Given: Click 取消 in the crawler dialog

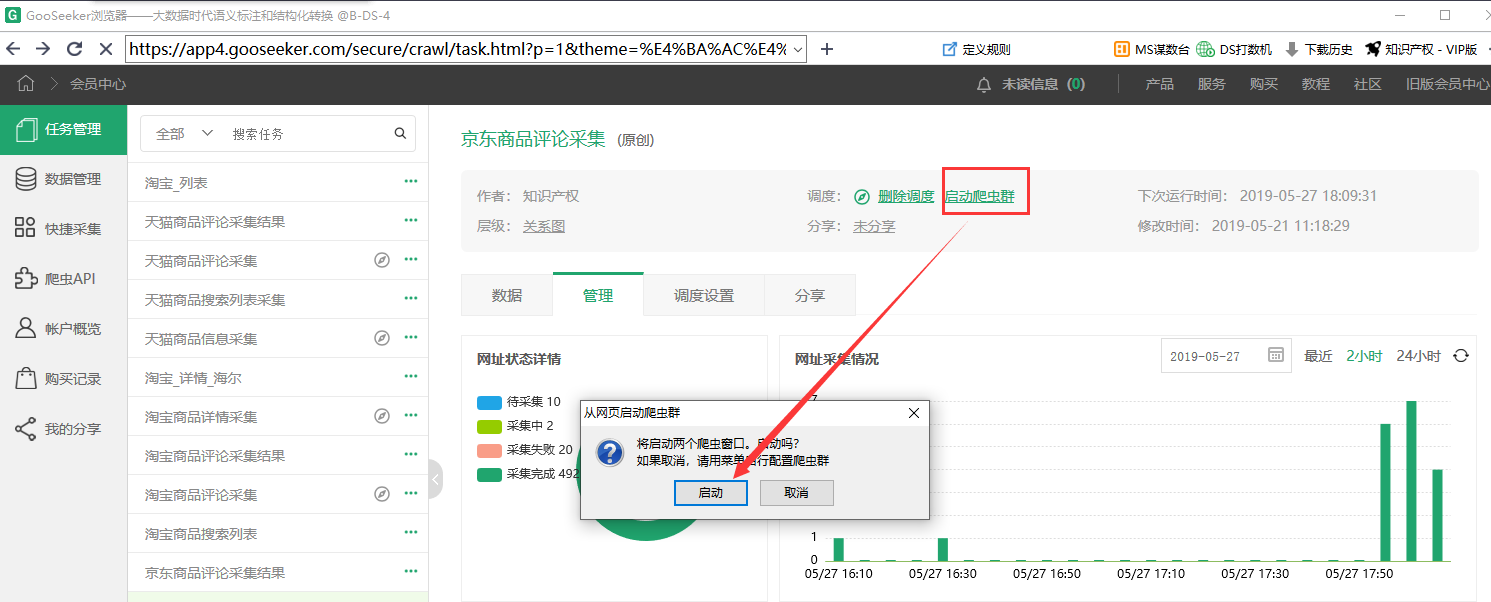Looking at the screenshot, I should point(797,493).
